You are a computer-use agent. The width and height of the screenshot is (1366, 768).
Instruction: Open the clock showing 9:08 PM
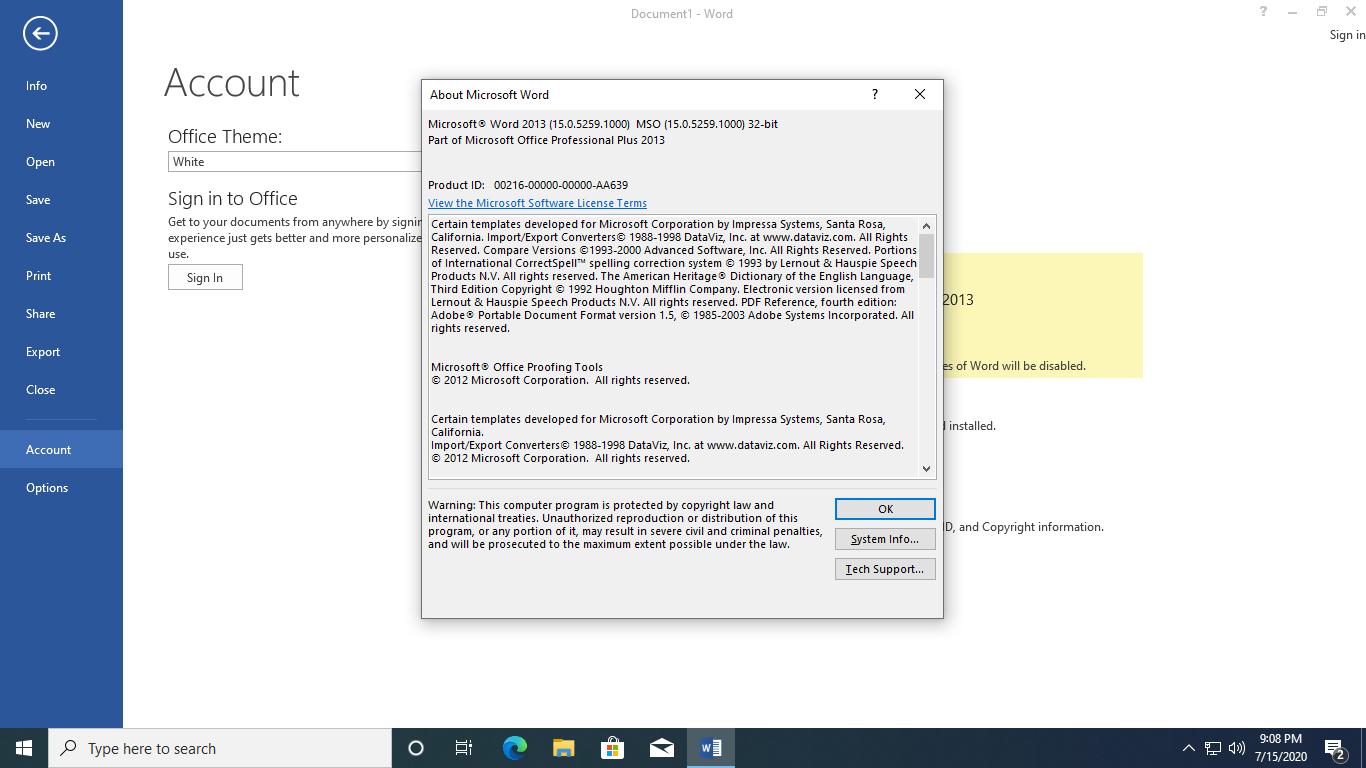1279,748
